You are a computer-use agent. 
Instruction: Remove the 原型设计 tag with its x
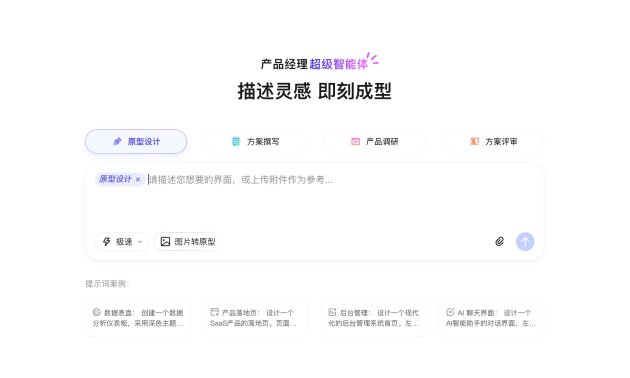tap(138, 179)
